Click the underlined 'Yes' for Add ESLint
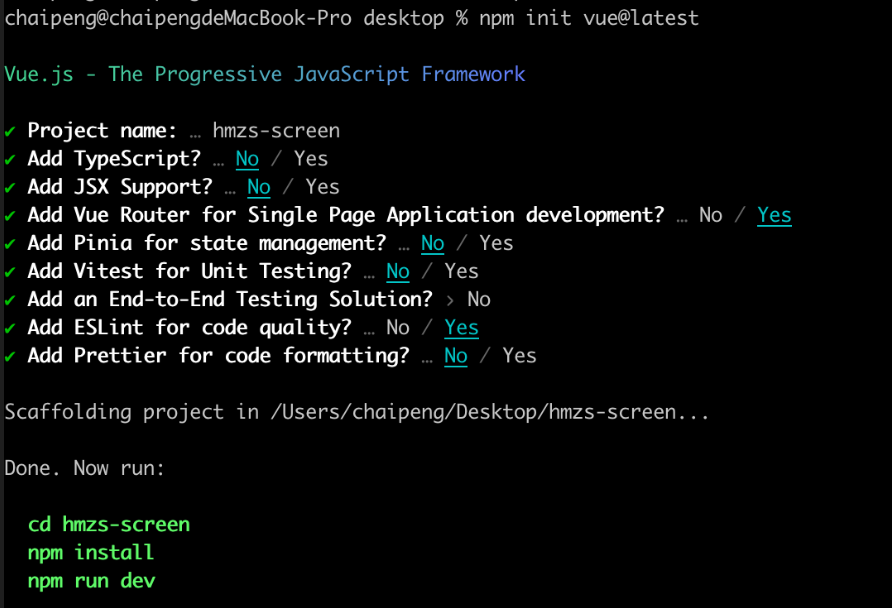The width and height of the screenshot is (892, 608). 461,328
